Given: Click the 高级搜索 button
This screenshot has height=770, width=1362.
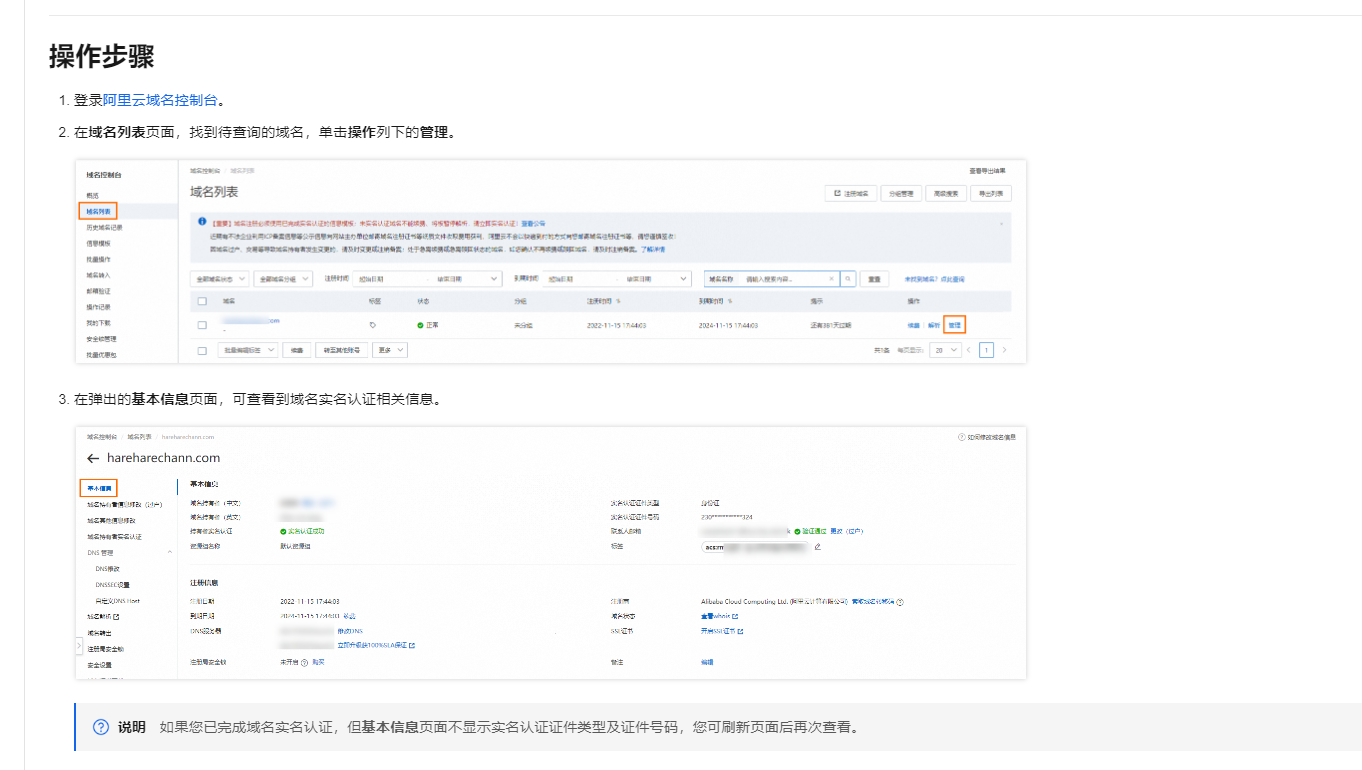Looking at the screenshot, I should [946, 193].
